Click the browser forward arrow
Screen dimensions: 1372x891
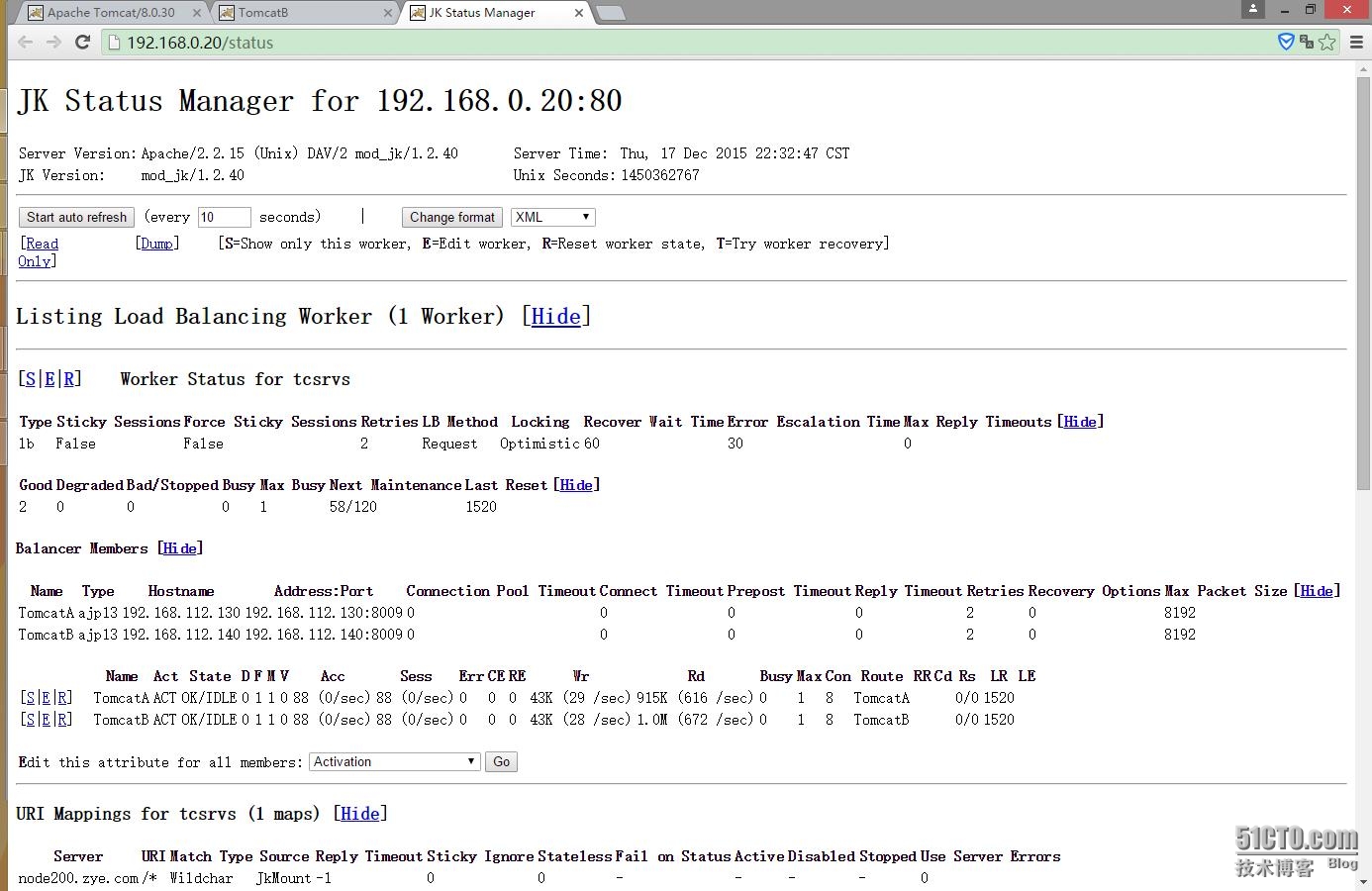(x=53, y=43)
